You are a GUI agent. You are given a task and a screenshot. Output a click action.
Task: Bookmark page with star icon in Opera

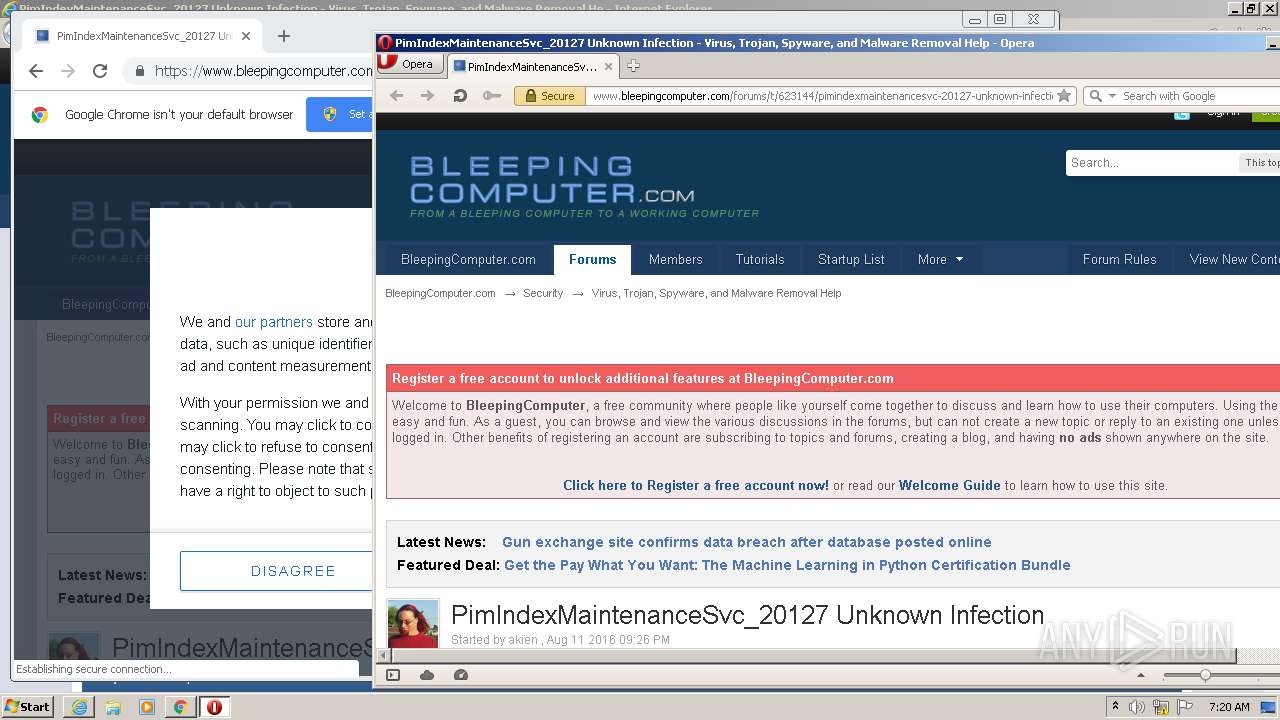1064,96
